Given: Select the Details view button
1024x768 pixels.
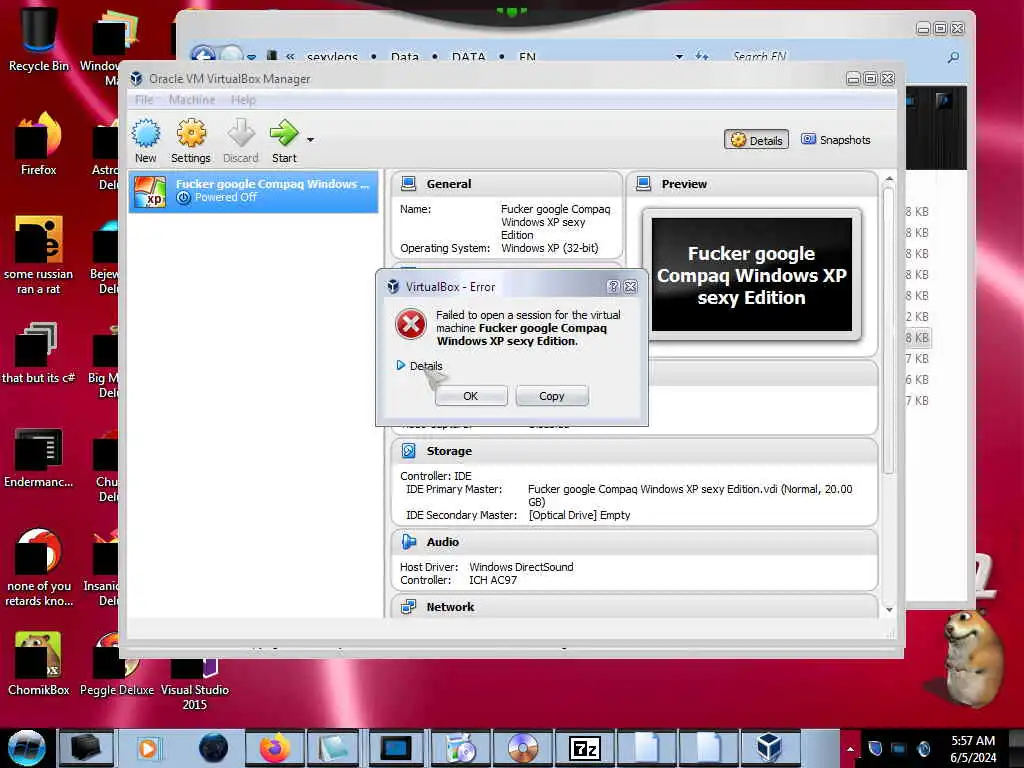Looking at the screenshot, I should (x=756, y=140).
